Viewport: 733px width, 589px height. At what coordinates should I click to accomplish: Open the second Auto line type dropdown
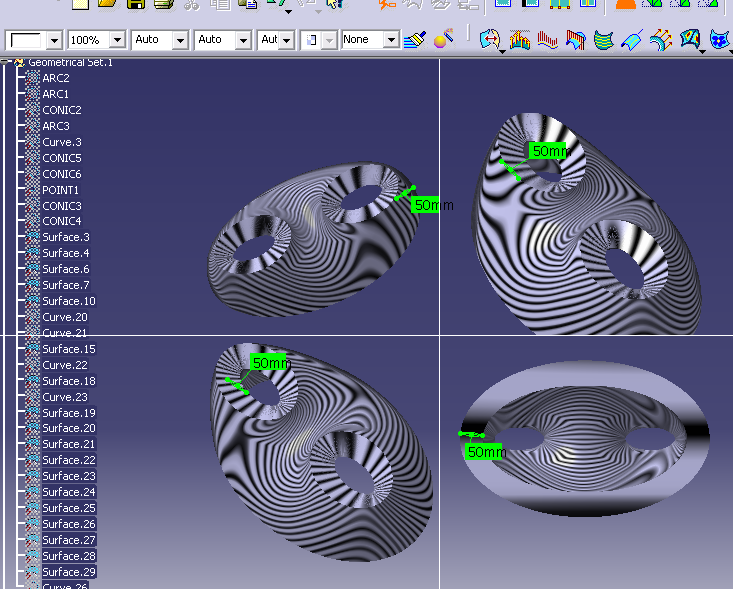(243, 40)
